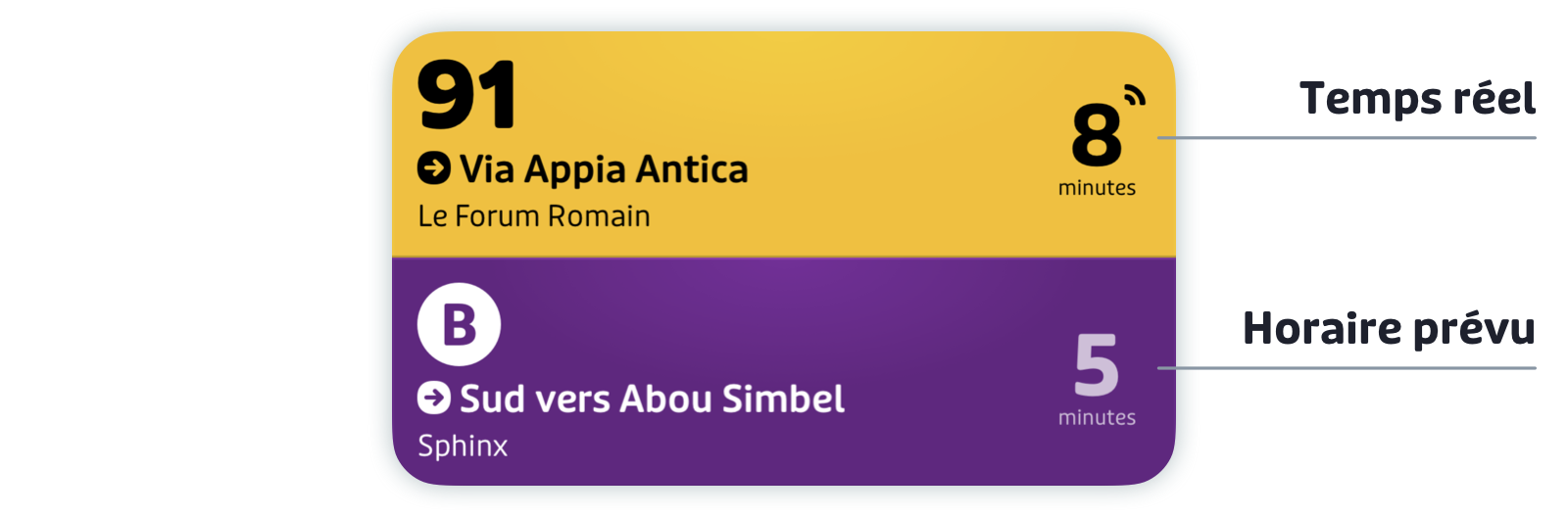Click the large digit 8 departure time

point(1096,135)
